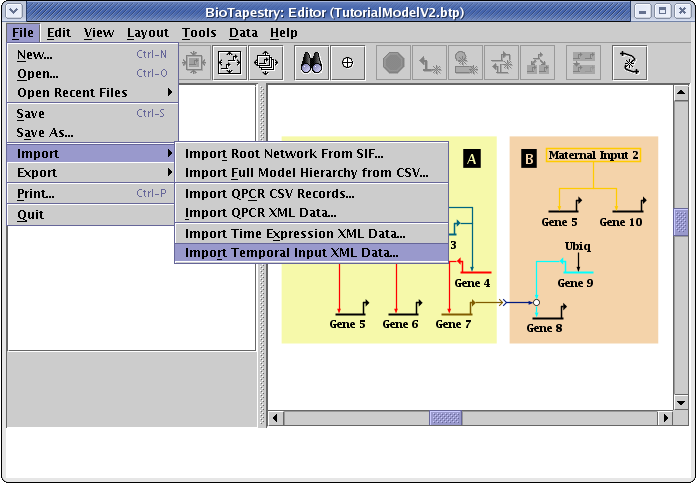Click the zoom to all models icon
Image resolution: width=696 pixels, height=483 pixels.
tap(266, 62)
